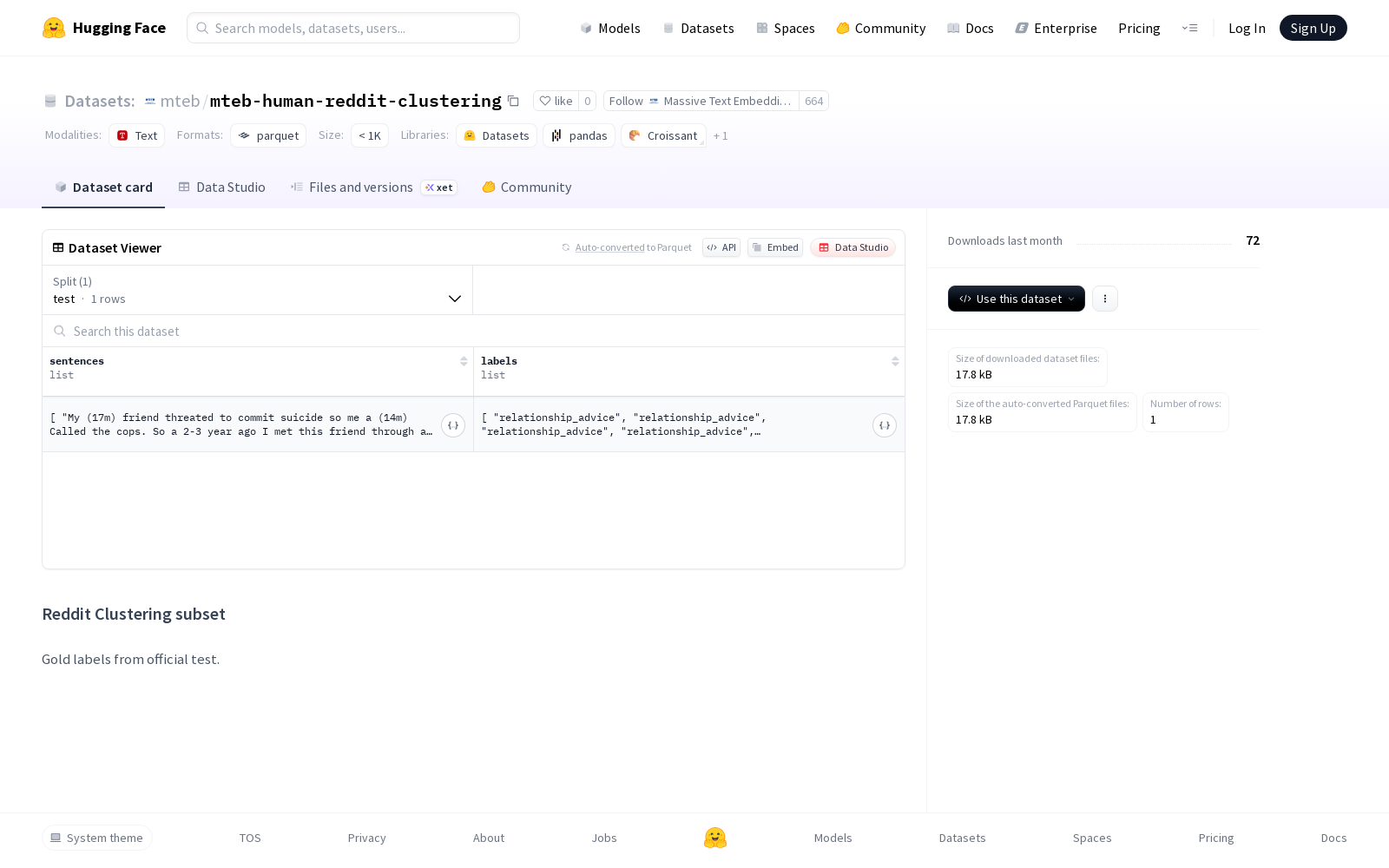
Task: Sort the labels column with its arrows
Action: coord(895,361)
